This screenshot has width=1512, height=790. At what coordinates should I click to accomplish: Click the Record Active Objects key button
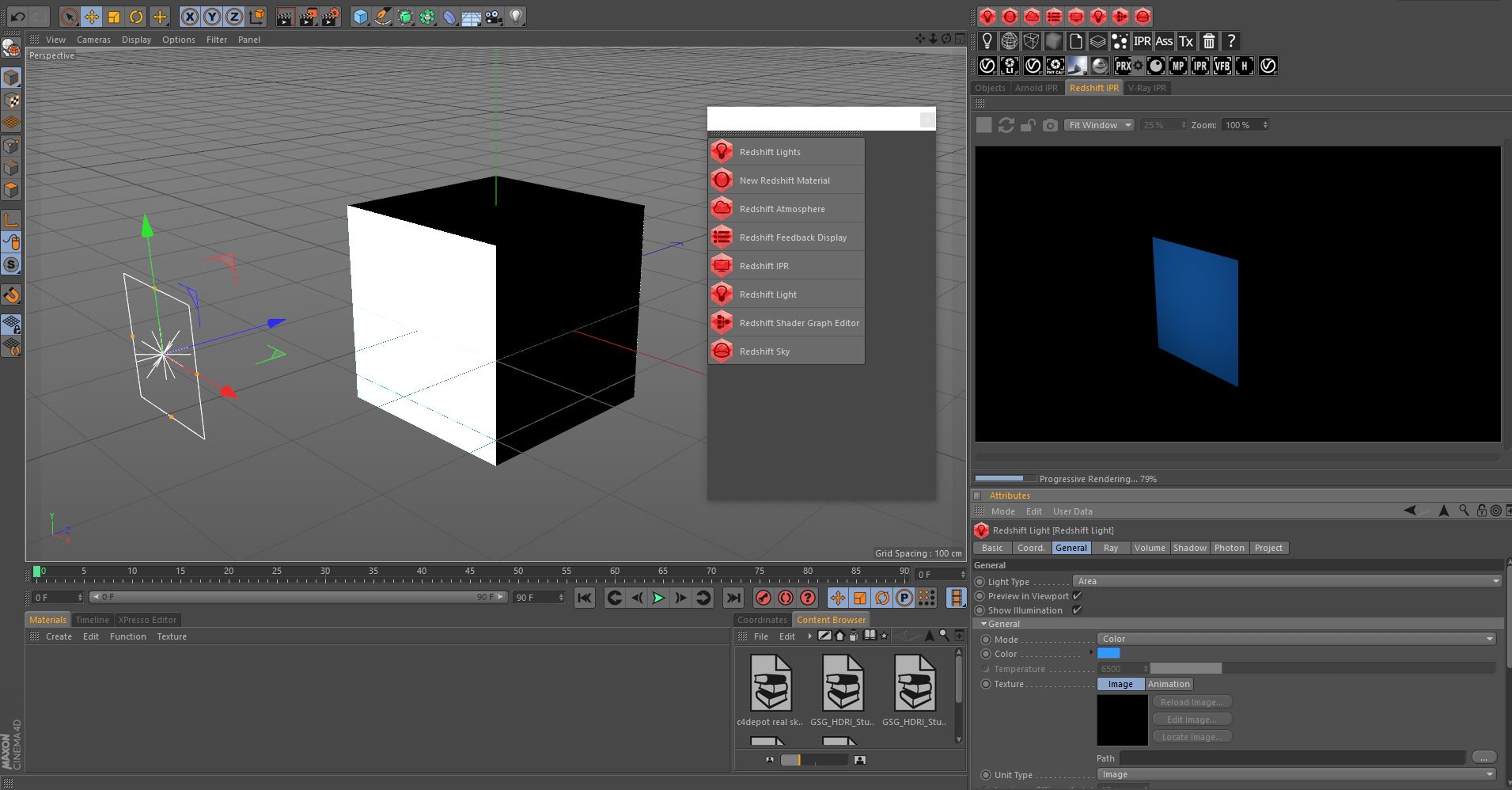763,598
